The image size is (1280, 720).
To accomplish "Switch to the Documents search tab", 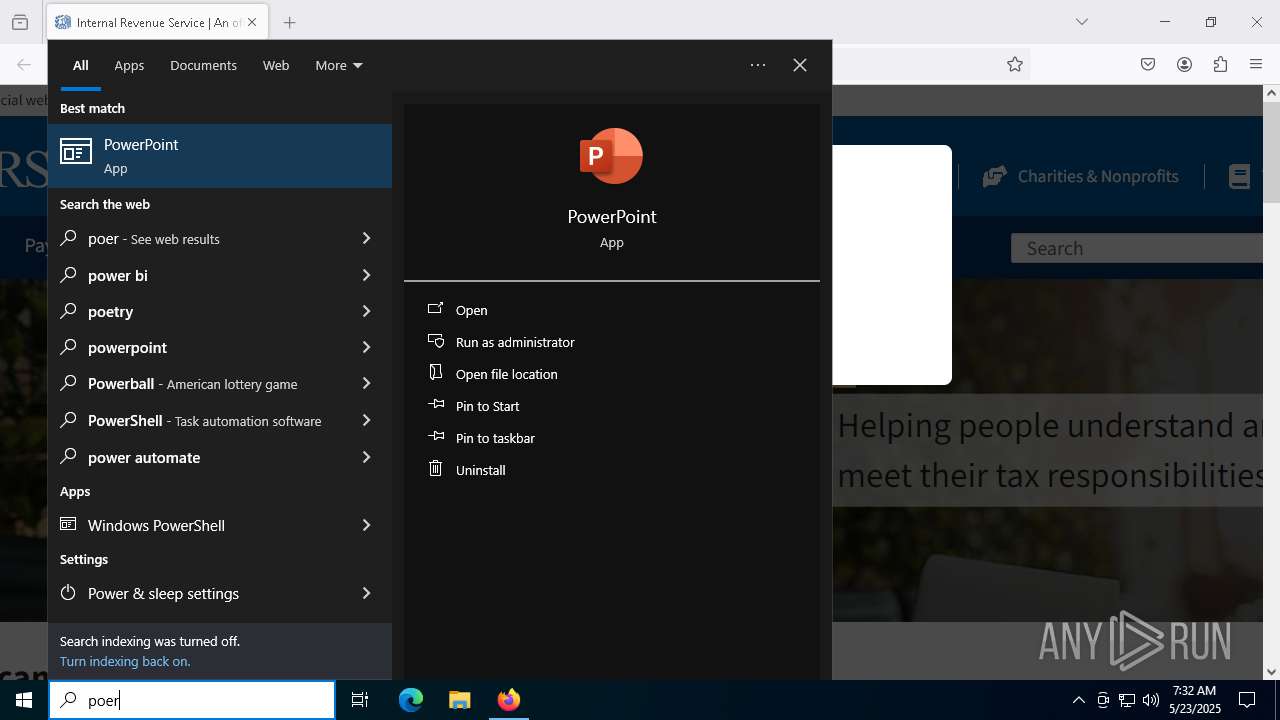I will point(203,65).
